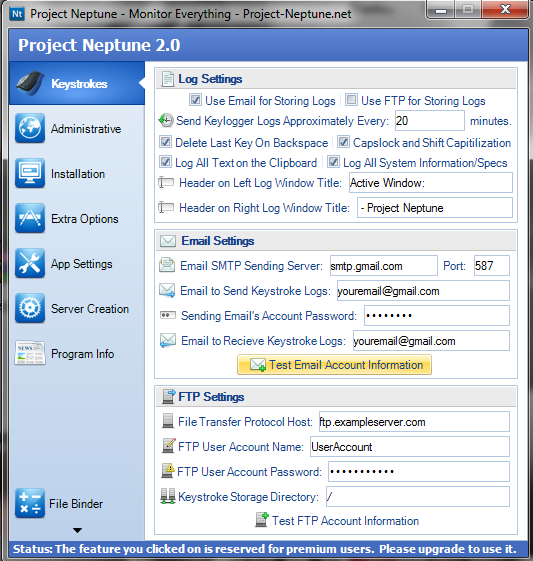The height and width of the screenshot is (561, 533).
Task: Click the icon next to Email SMTP Sending Server
Action: coord(167,265)
